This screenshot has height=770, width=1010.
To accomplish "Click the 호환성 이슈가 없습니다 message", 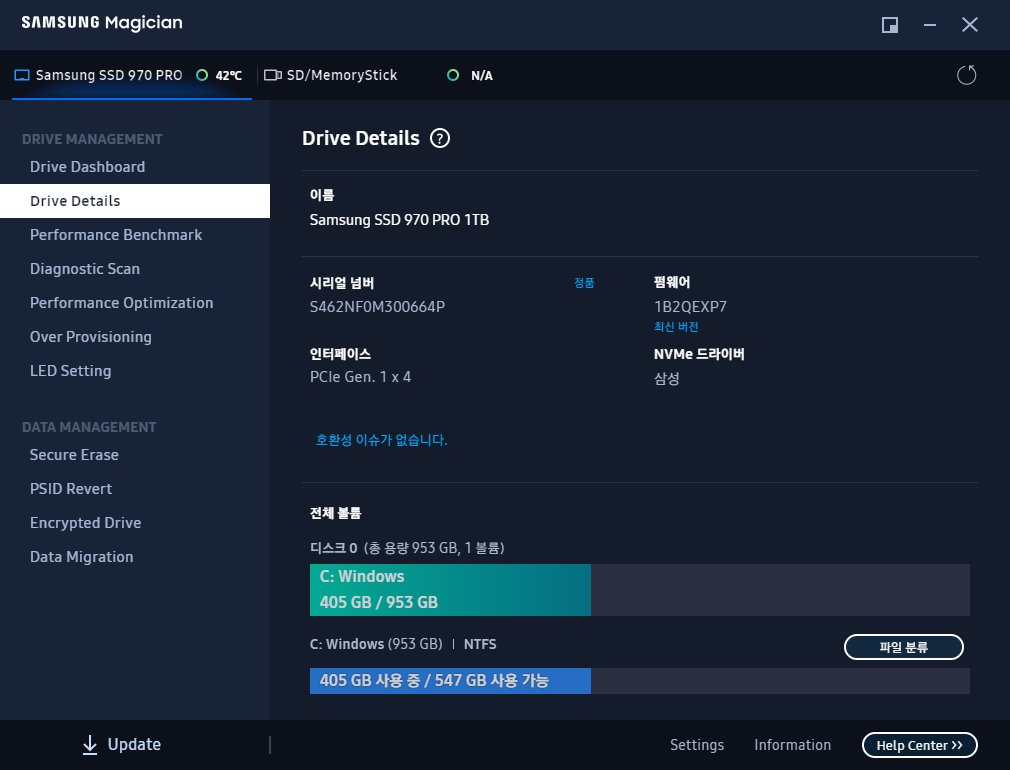I will [381, 440].
